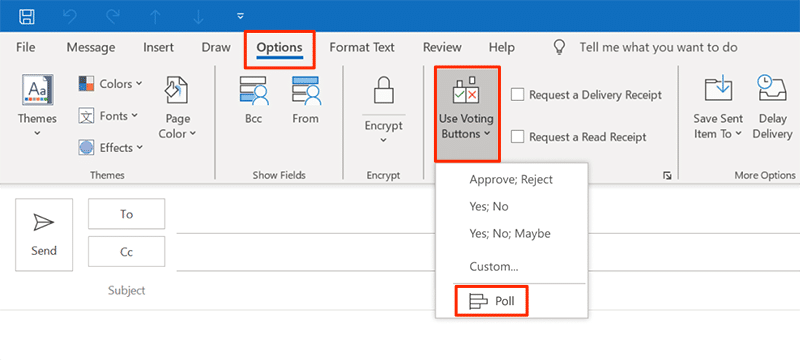
Task: Click Use Voting Buttons
Action: tap(466, 113)
